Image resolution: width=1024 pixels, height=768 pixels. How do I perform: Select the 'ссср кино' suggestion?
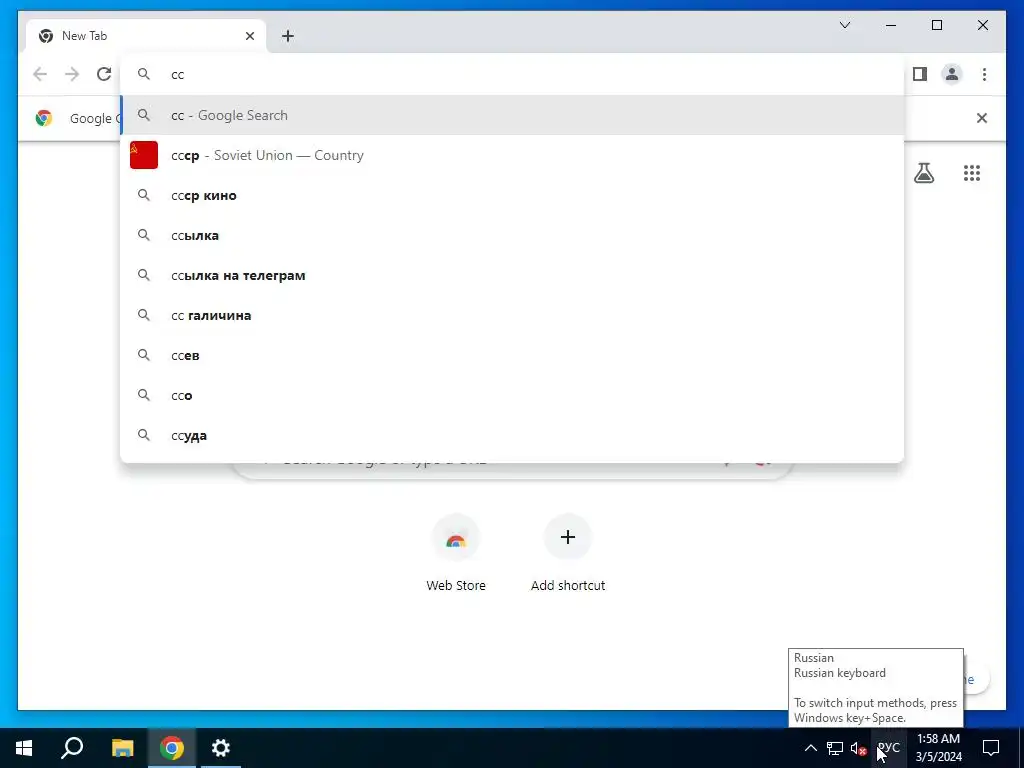coord(512,195)
